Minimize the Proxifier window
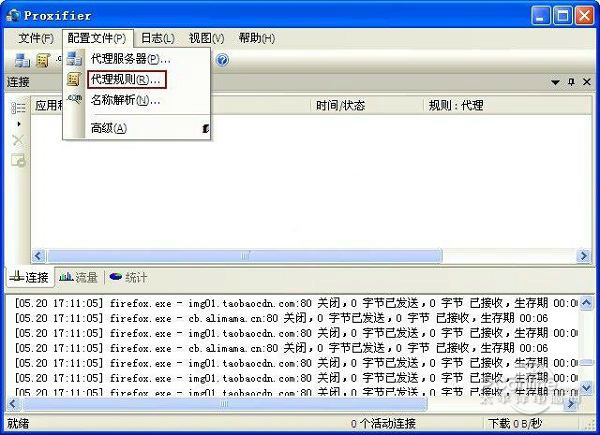The width and height of the screenshot is (600, 435). pyautogui.click(x=541, y=16)
